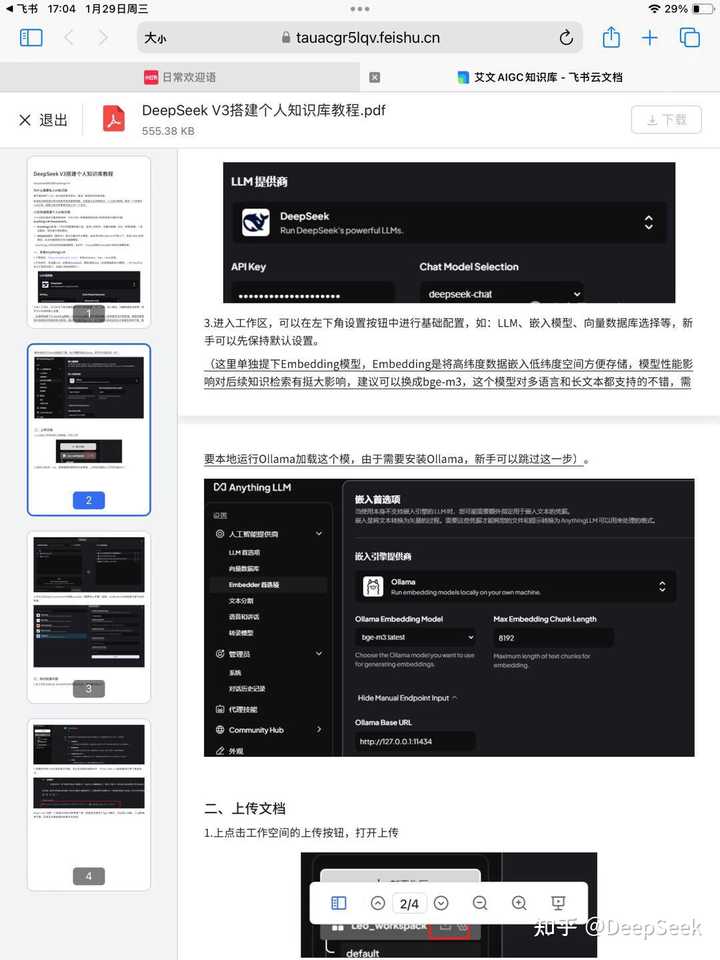Image resolution: width=720 pixels, height=960 pixels.
Task: Tap the 飞书 back-to-app indicator
Action: pyautogui.click(x=21, y=9)
